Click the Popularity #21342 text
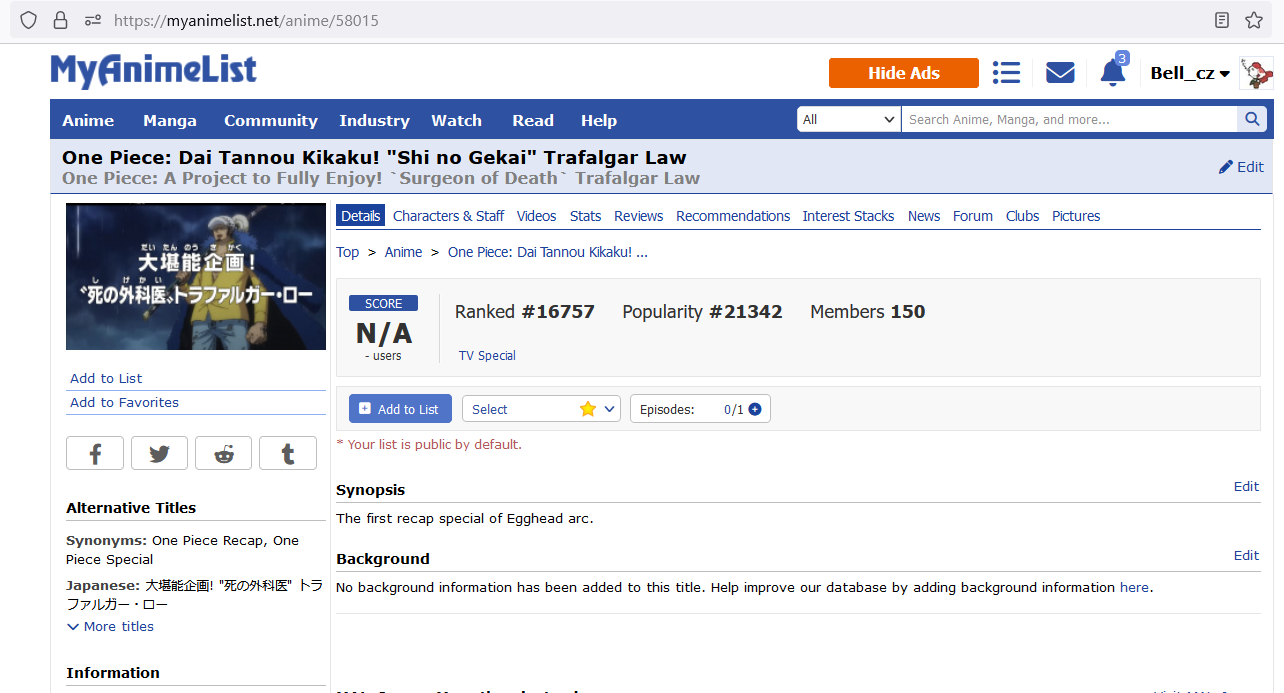 (x=702, y=312)
